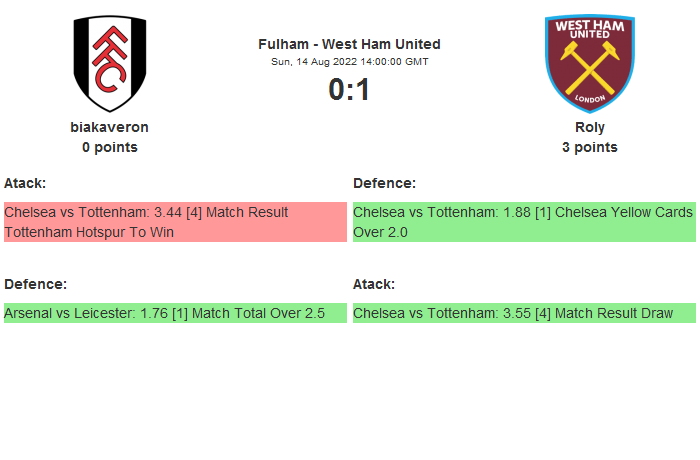
Task: Click Fulham's score digit 0
Action: pyautogui.click(x=336, y=90)
